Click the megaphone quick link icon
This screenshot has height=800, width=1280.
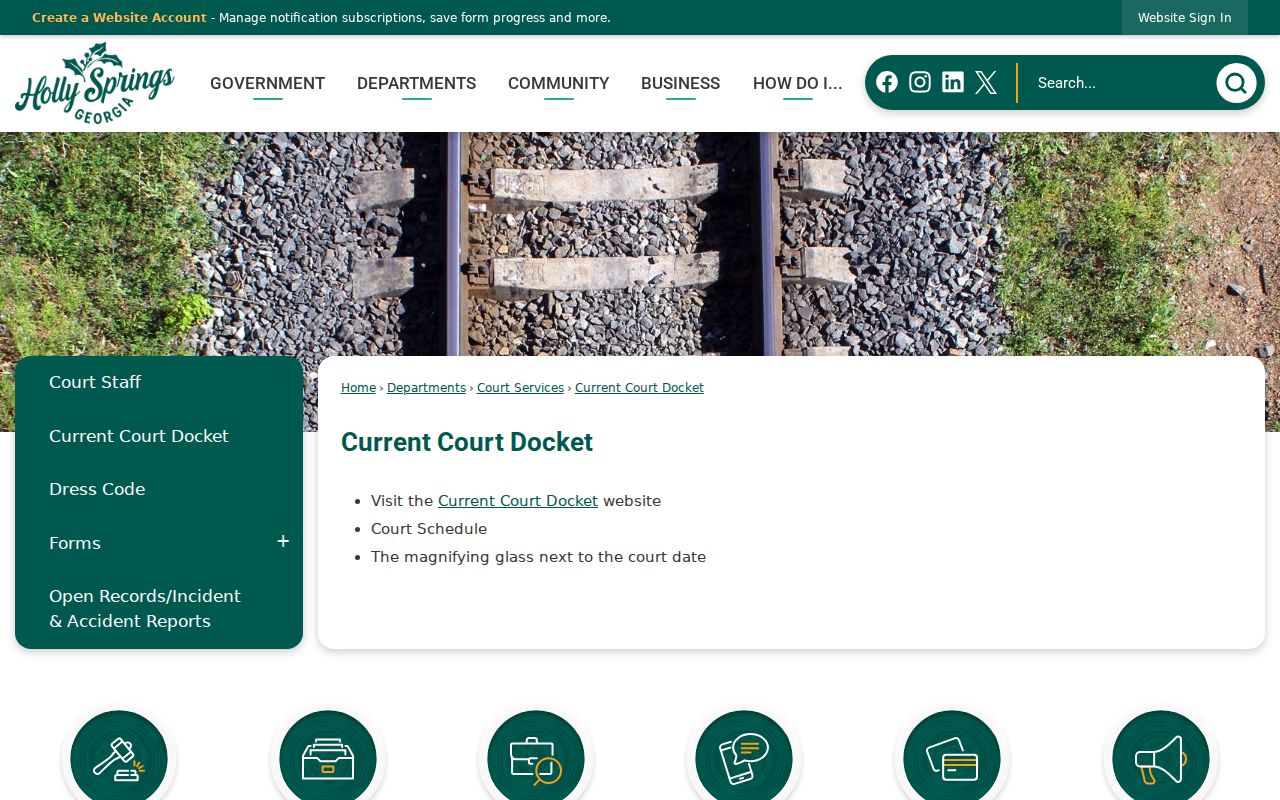point(1161,758)
